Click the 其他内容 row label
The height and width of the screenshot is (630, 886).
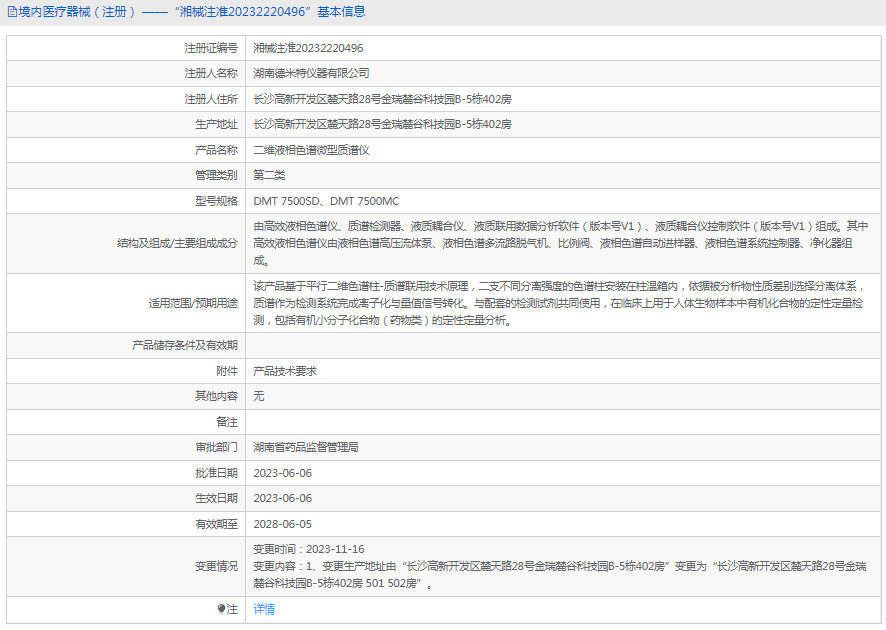click(x=216, y=396)
